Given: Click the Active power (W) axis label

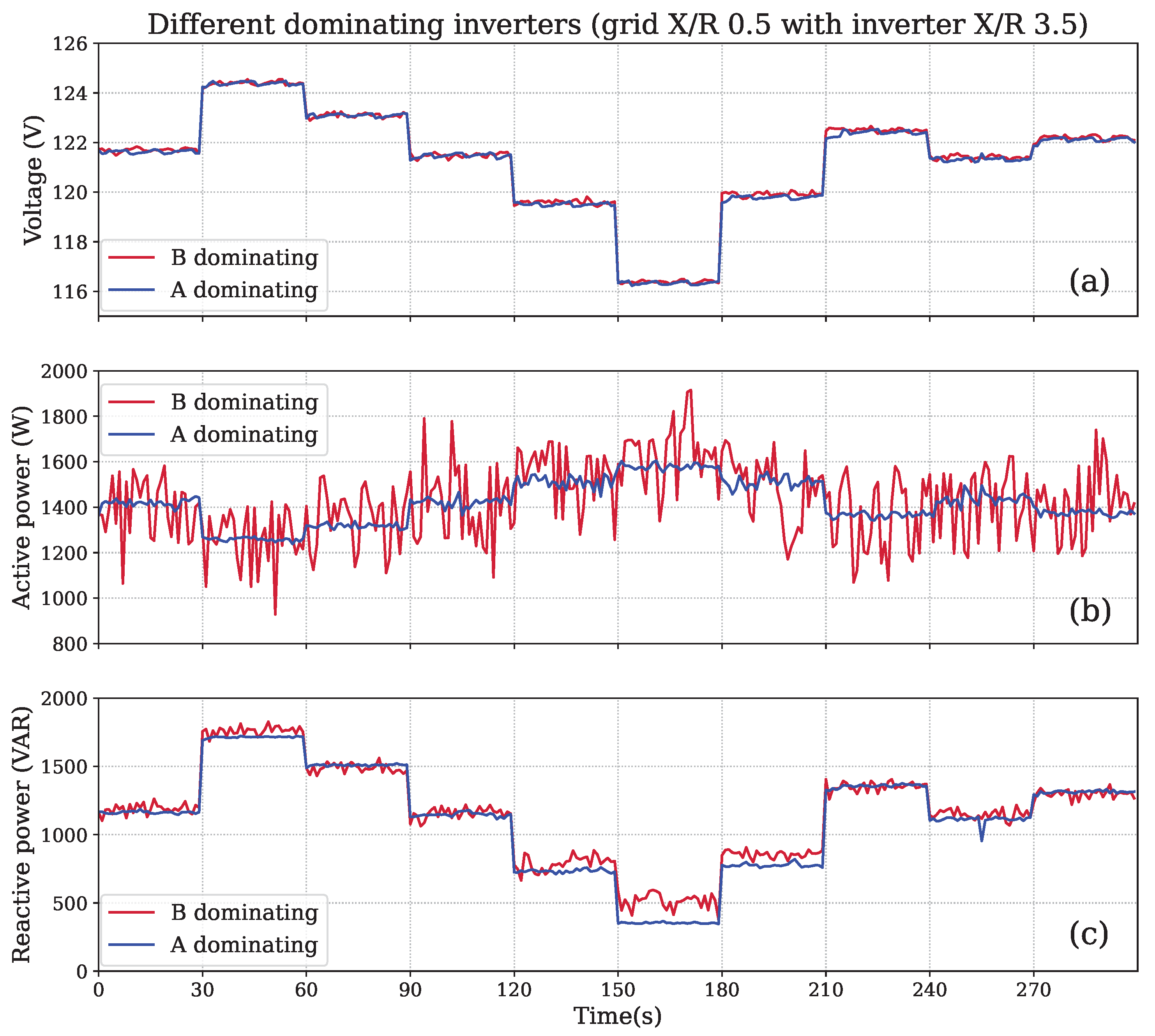Looking at the screenshot, I should 22,507.
